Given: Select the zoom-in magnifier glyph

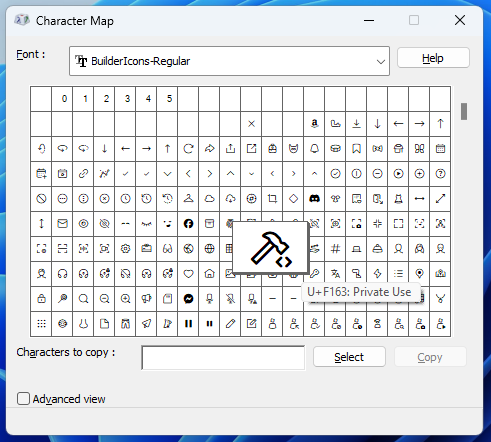Looking at the screenshot, I should (x=125, y=299).
